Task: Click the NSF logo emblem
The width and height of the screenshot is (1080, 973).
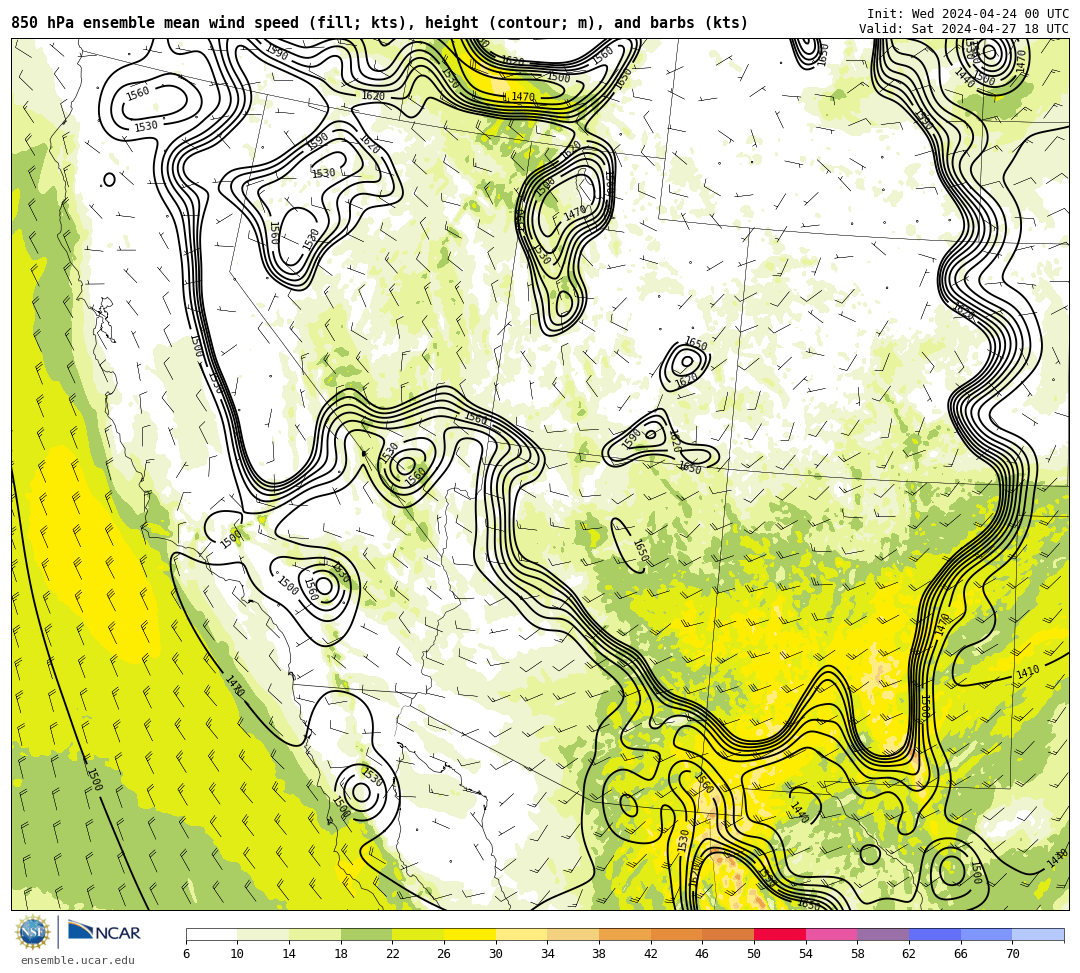Action: 32,932
